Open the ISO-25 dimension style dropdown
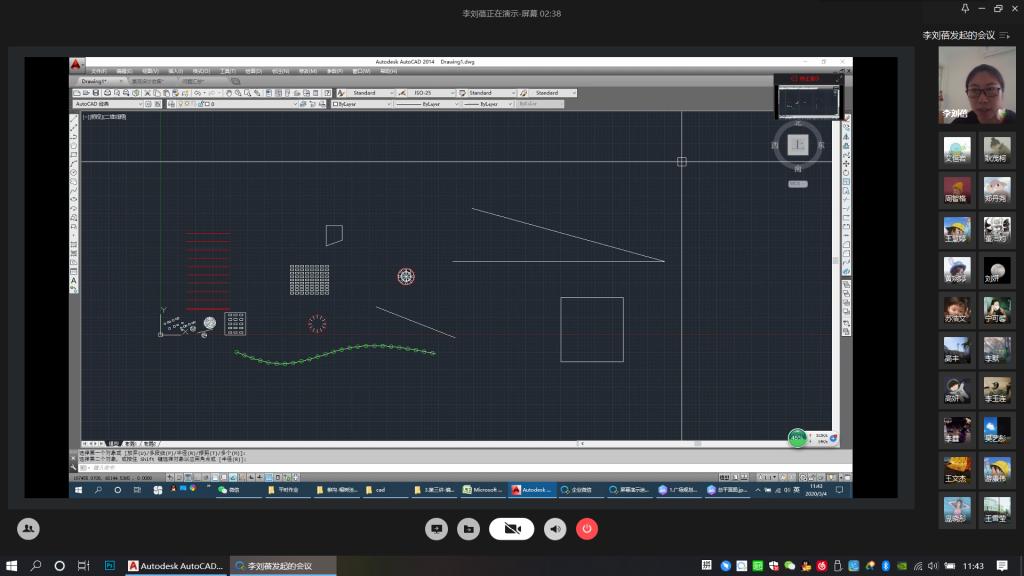The image size is (1024, 576). click(x=432, y=93)
